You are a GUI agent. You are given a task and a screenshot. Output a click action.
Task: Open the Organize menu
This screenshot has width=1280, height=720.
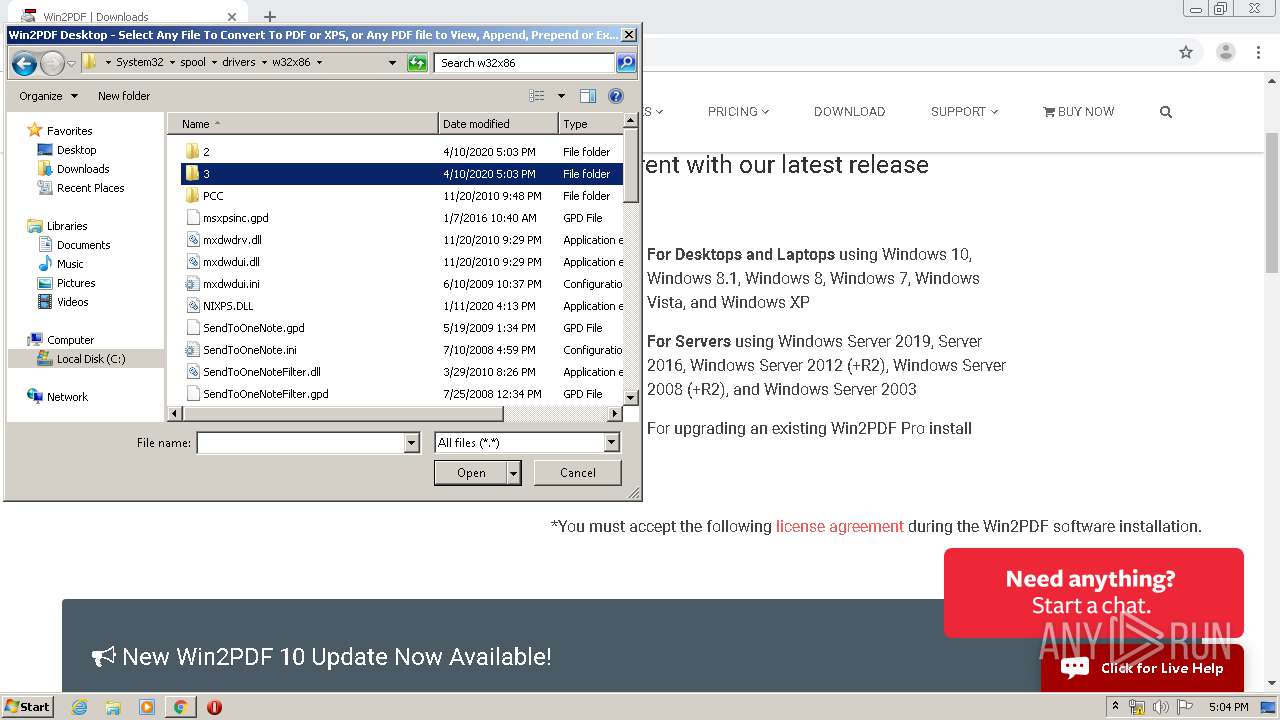[x=48, y=96]
